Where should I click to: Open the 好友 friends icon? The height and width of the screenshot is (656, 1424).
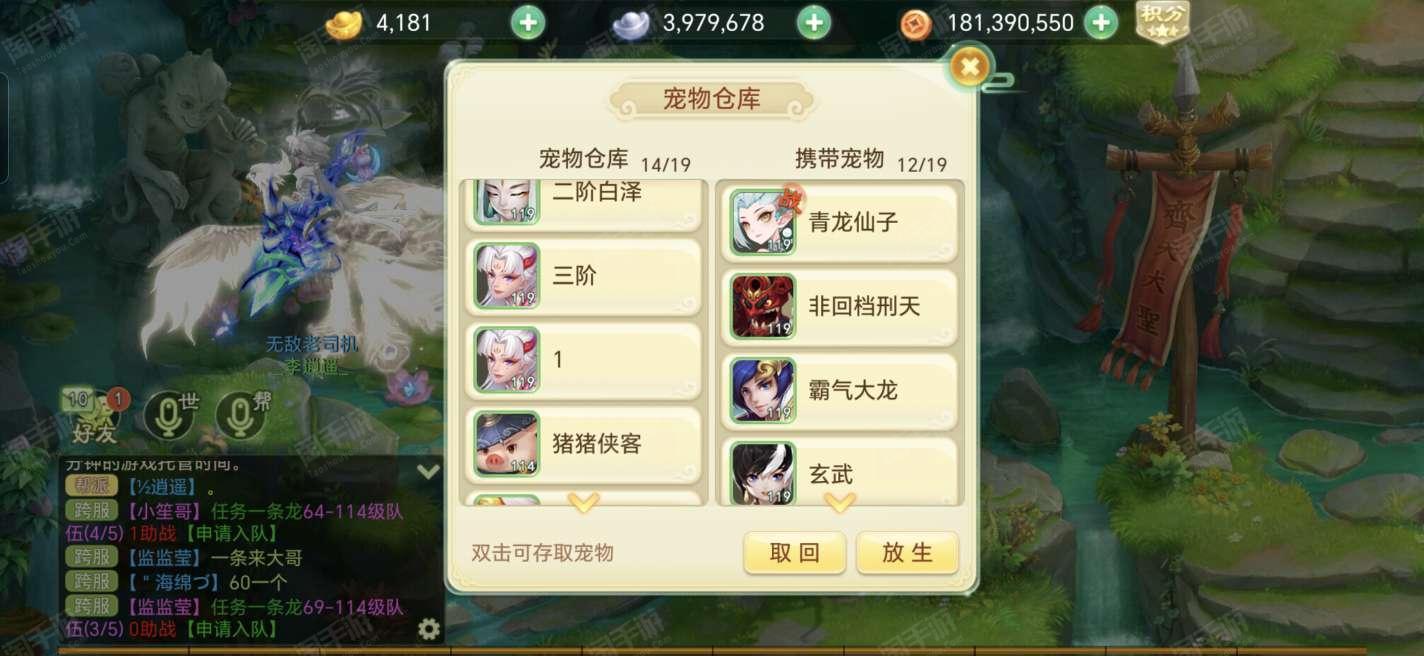pos(93,416)
